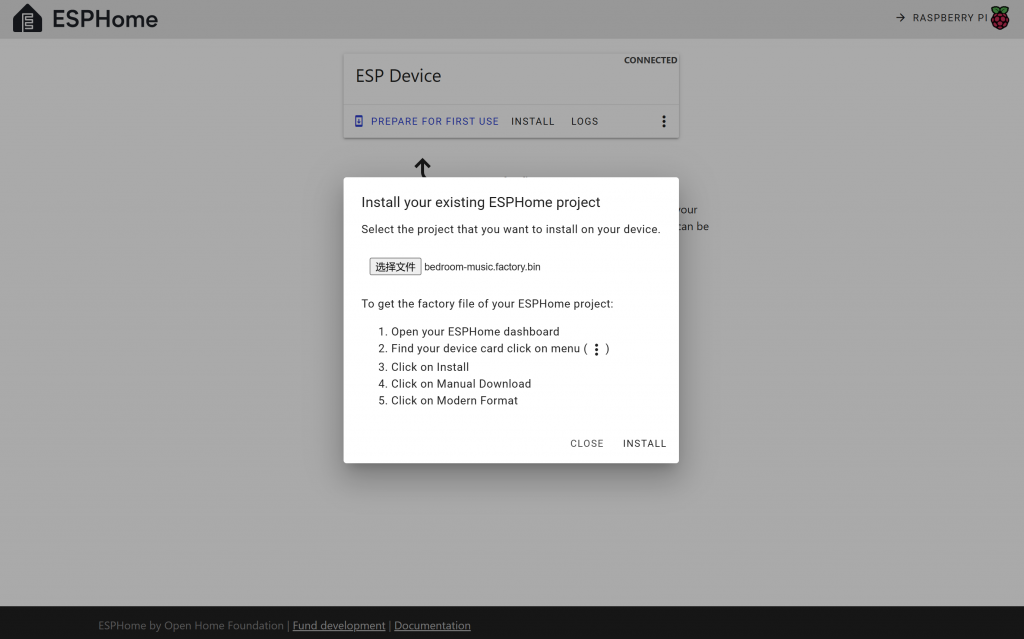The image size is (1024, 639).
Task: Open the Fund development link
Action: coord(338,626)
